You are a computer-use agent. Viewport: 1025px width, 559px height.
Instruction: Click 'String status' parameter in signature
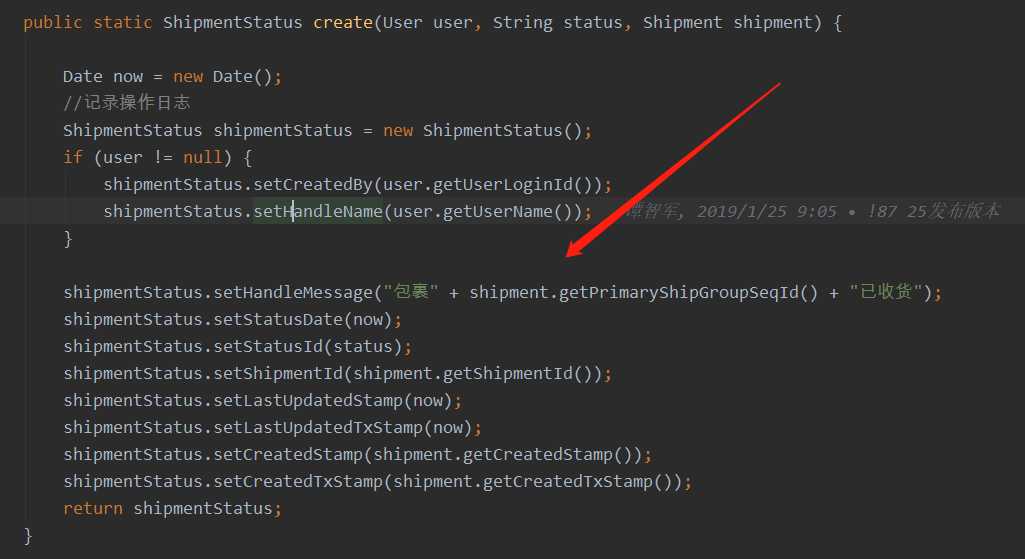pyautogui.click(x=557, y=22)
